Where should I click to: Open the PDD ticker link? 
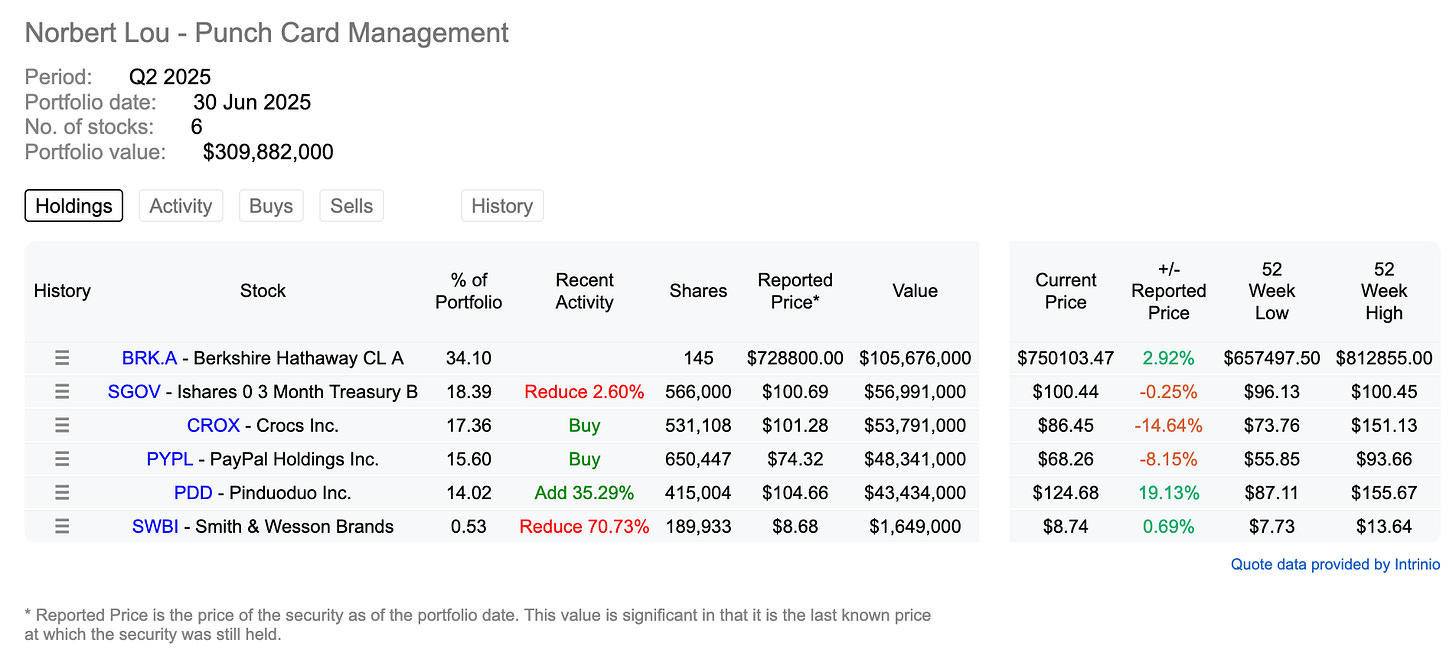(x=193, y=493)
